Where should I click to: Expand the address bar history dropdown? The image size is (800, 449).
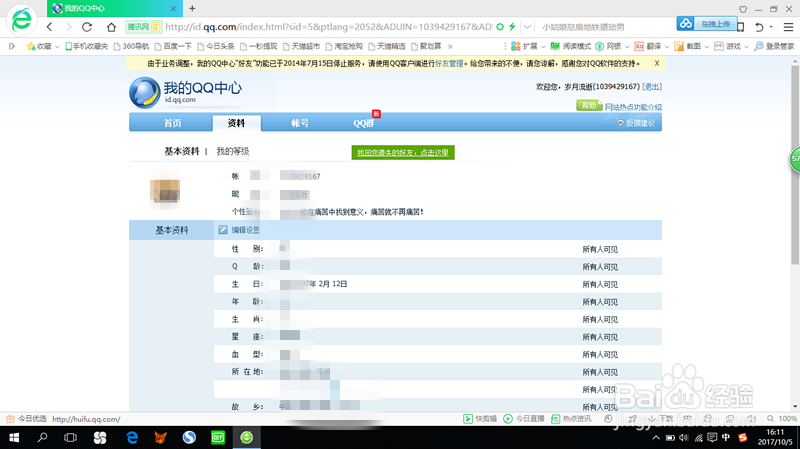527,27
